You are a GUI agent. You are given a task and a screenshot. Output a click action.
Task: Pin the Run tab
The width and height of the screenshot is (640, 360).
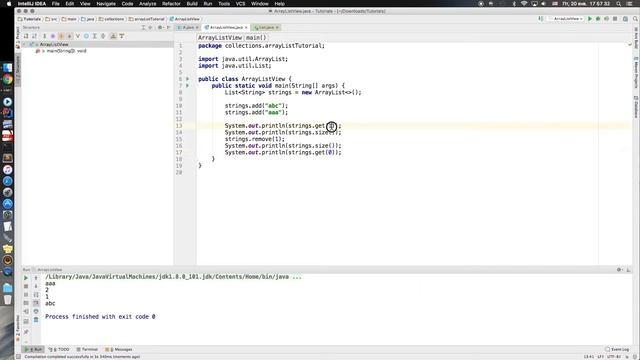tap(26, 332)
